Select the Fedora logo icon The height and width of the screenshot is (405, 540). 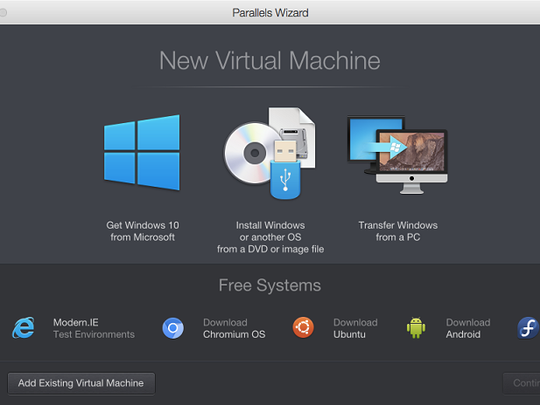point(528,328)
